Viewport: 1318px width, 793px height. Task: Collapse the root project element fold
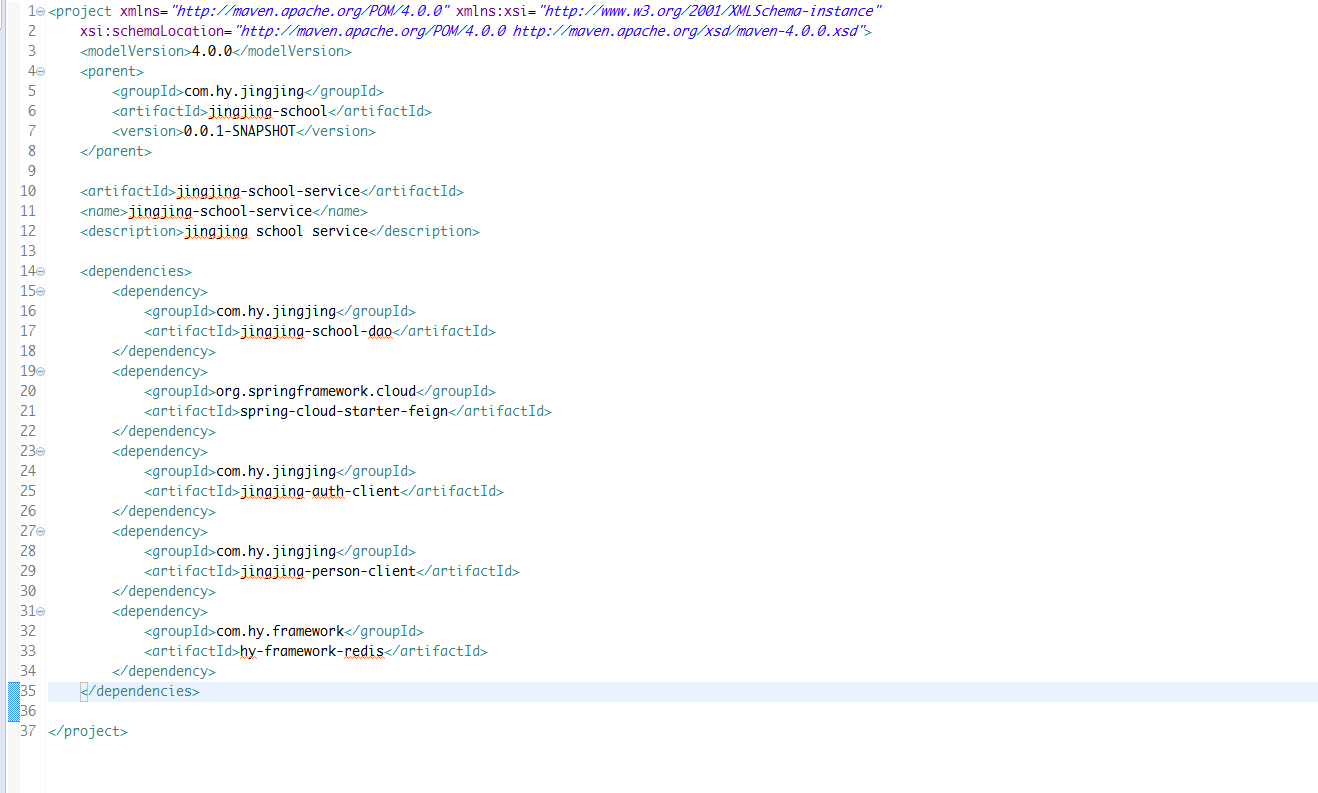41,11
